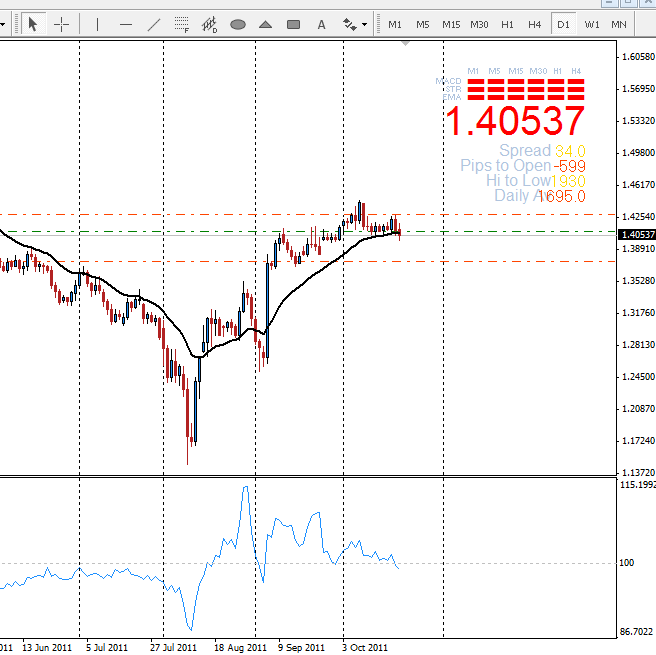The image size is (656, 655).
Task: Choose the horizontal line drawing tool
Action: click(125, 24)
